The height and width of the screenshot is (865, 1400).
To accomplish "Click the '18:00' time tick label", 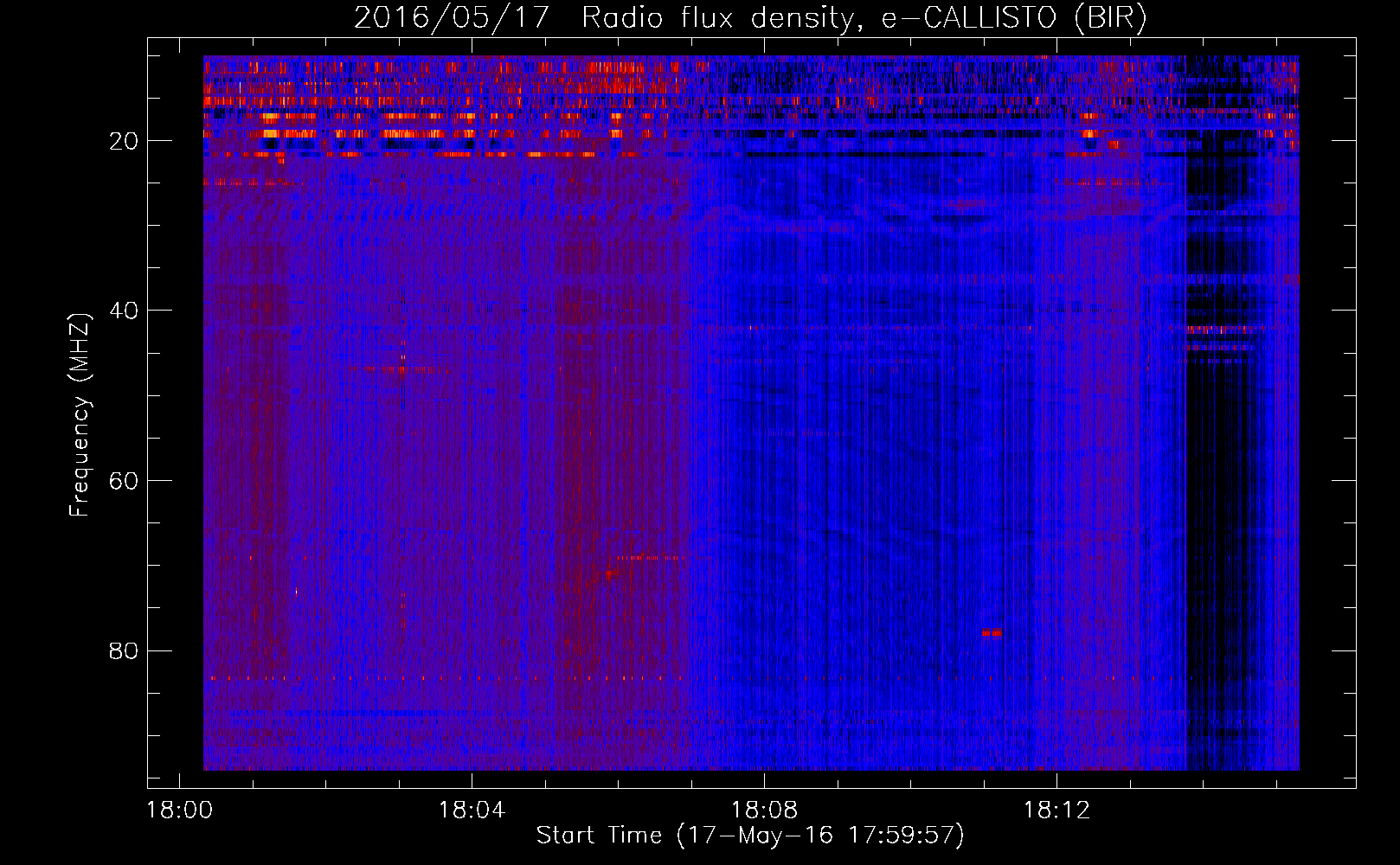I will (180, 811).
